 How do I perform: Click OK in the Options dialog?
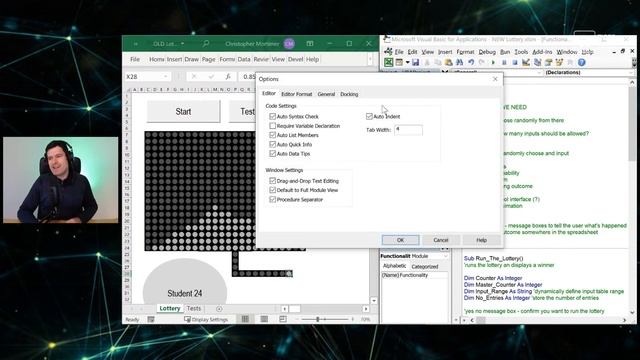pyautogui.click(x=400, y=240)
